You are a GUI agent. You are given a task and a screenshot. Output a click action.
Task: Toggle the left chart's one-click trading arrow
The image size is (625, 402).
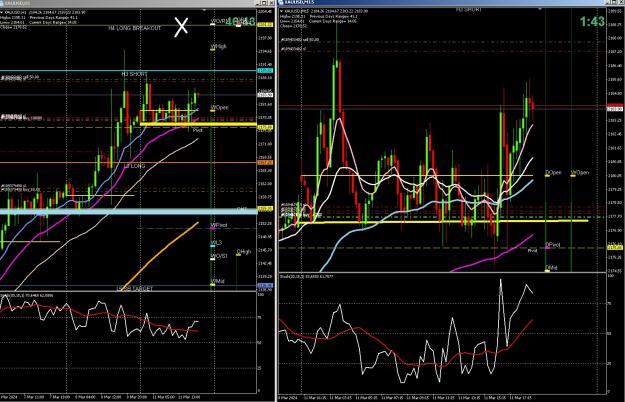point(2,12)
